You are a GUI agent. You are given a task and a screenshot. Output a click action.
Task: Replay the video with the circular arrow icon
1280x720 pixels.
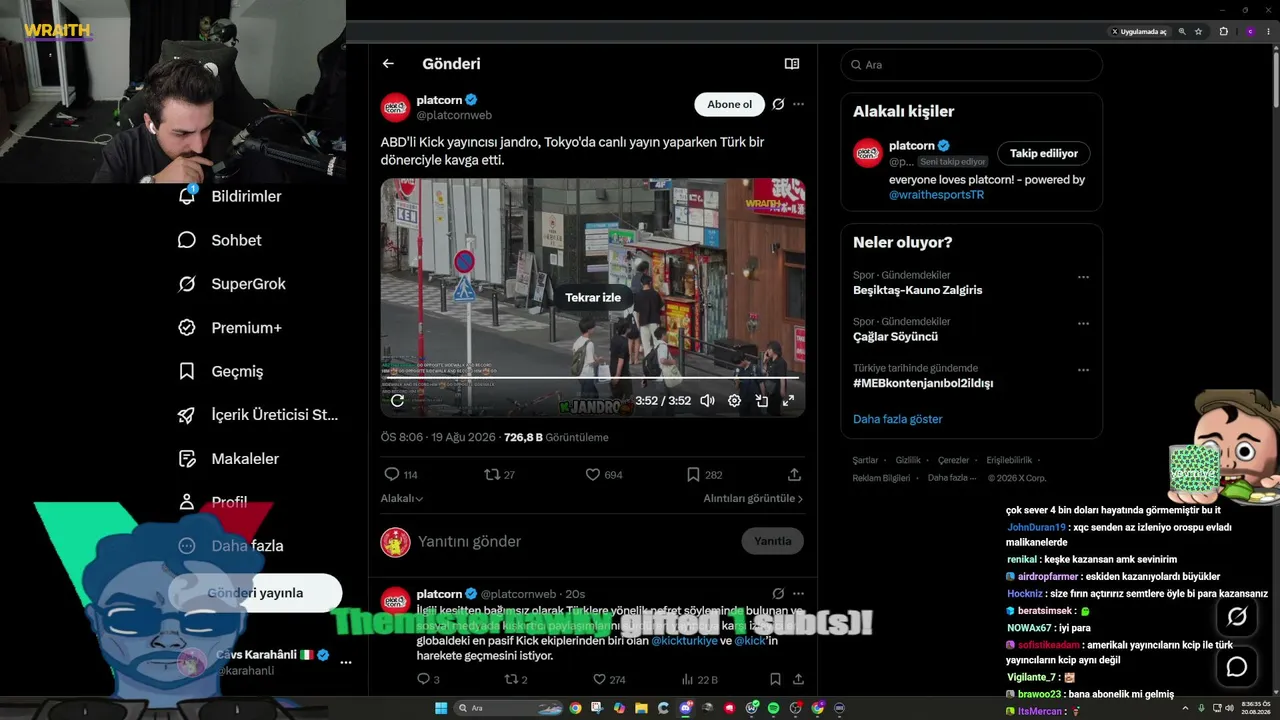coord(397,400)
